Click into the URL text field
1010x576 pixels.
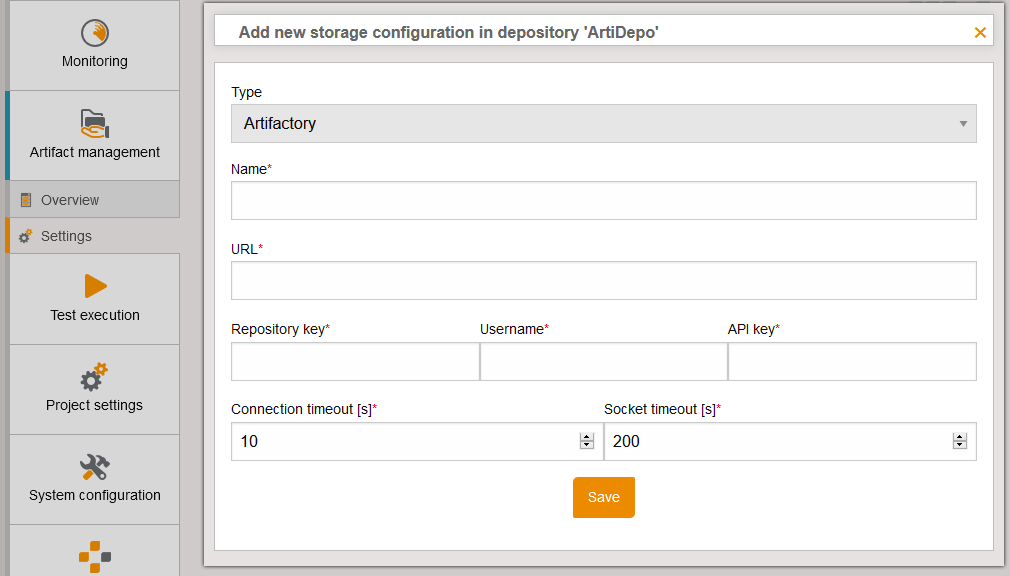(603, 281)
